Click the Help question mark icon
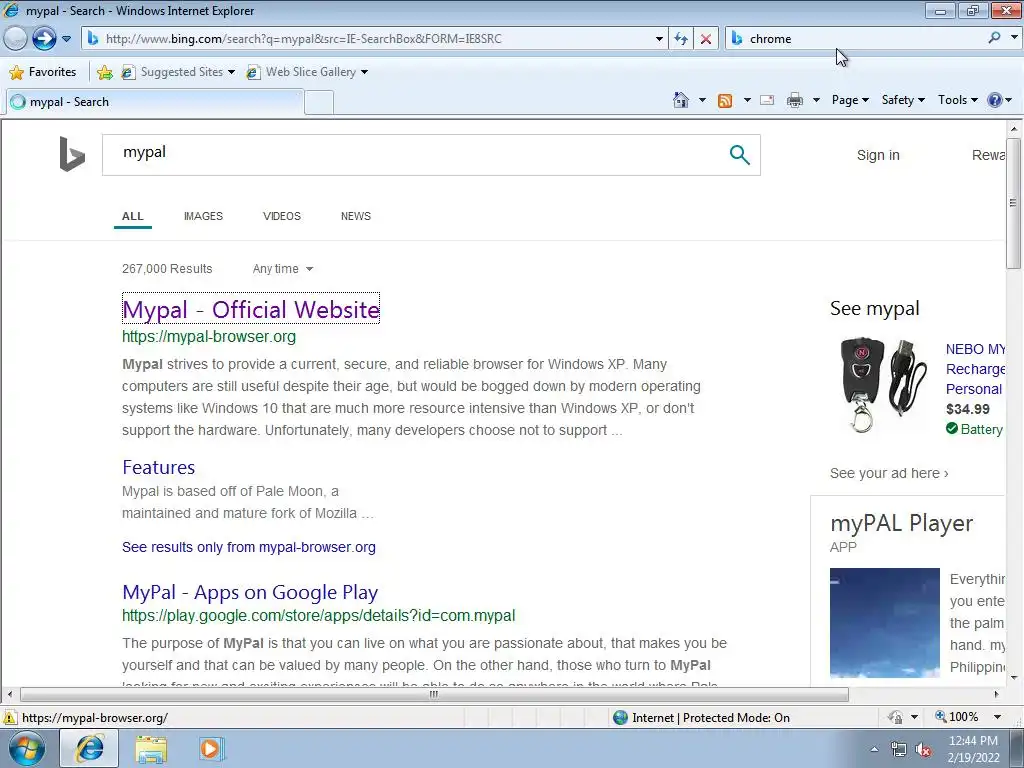 click(995, 100)
